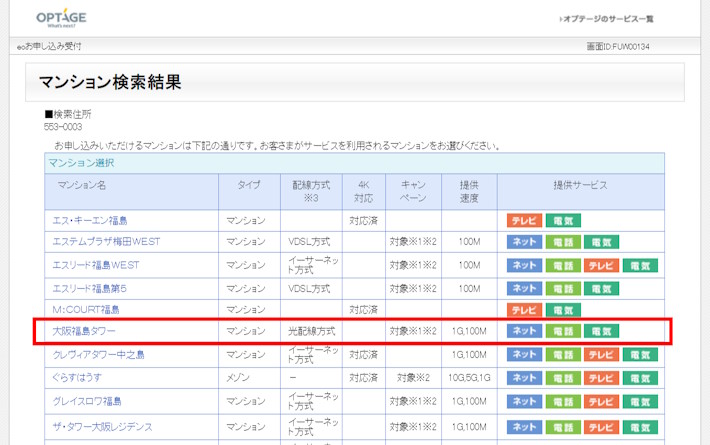Click テレビ badge in グレイスロワ福島 row

601,402
